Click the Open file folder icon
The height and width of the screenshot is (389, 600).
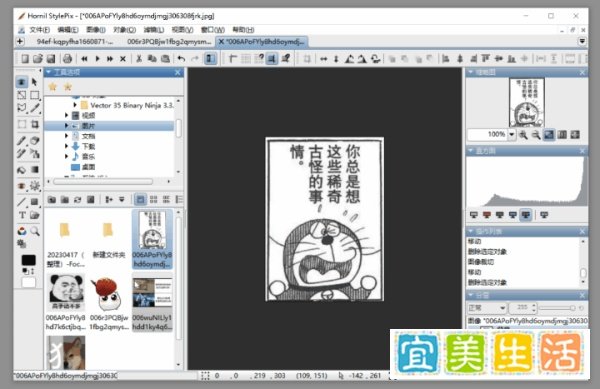(38, 59)
